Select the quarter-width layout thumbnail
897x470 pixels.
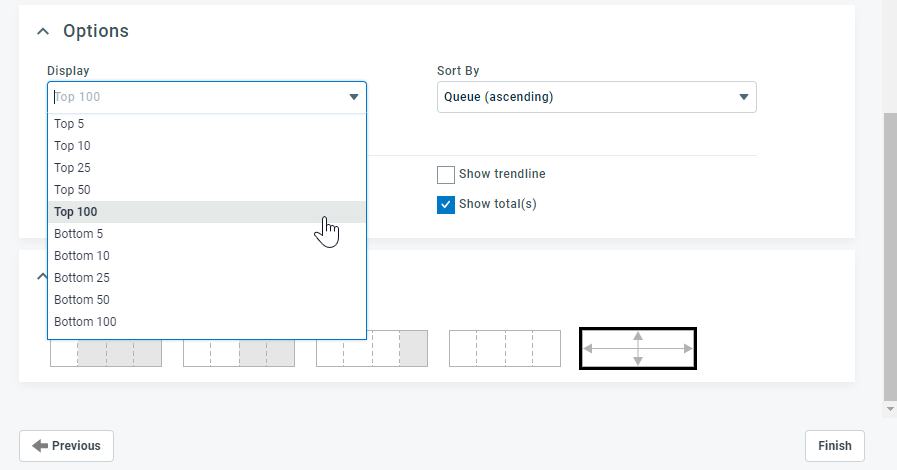(x=372, y=349)
